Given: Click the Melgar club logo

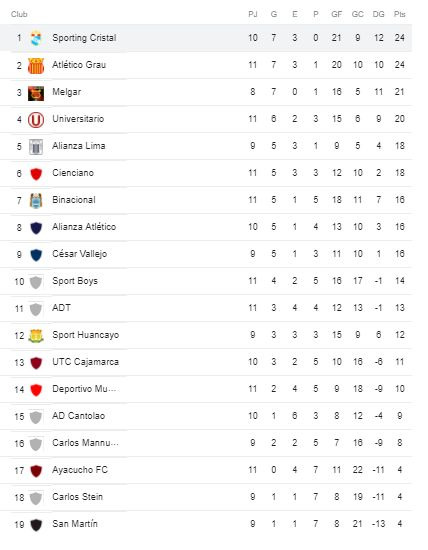Looking at the screenshot, I should (36, 93).
